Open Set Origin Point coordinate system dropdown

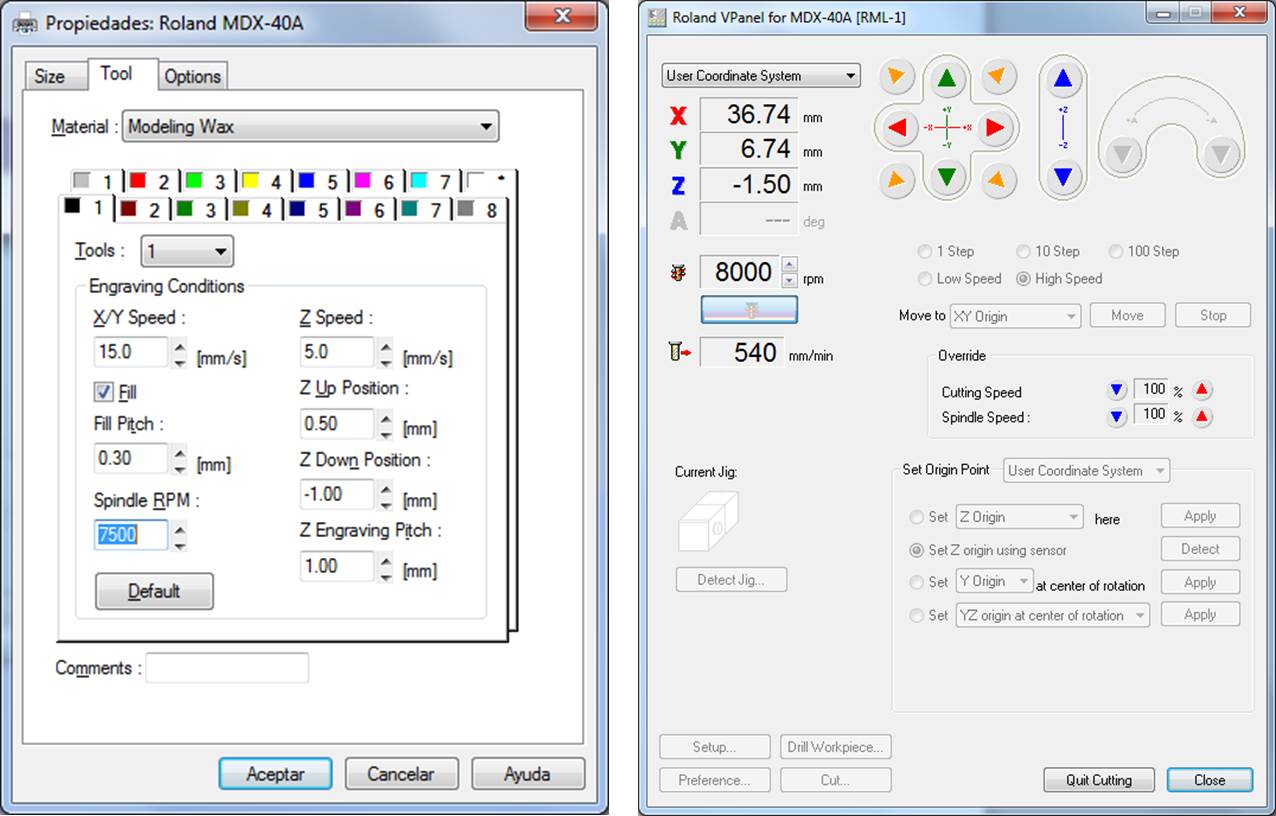point(1087,471)
